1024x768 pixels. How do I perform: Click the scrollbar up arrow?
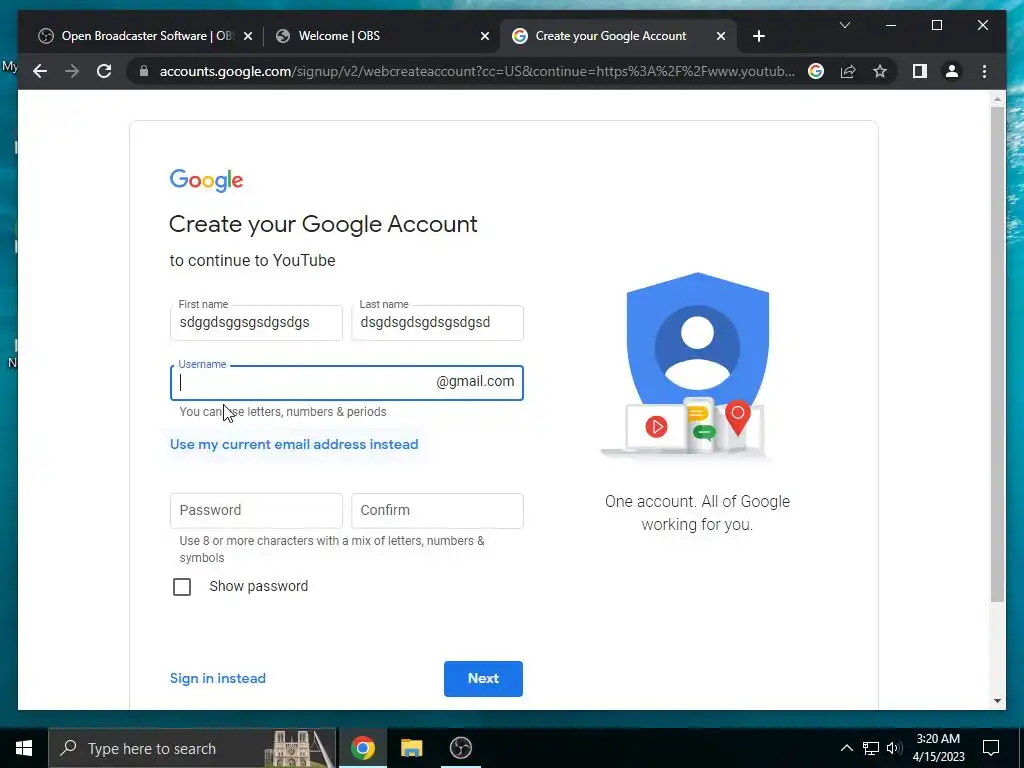click(997, 100)
